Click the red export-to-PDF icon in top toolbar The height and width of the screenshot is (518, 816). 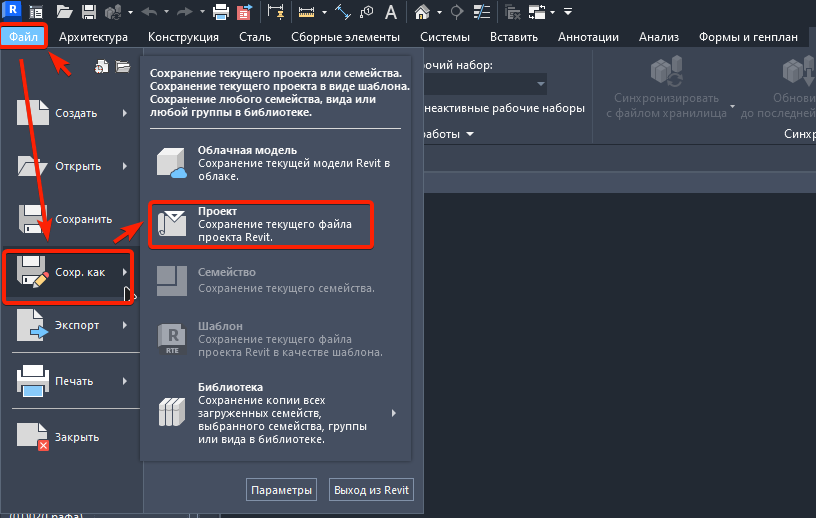pos(244,11)
